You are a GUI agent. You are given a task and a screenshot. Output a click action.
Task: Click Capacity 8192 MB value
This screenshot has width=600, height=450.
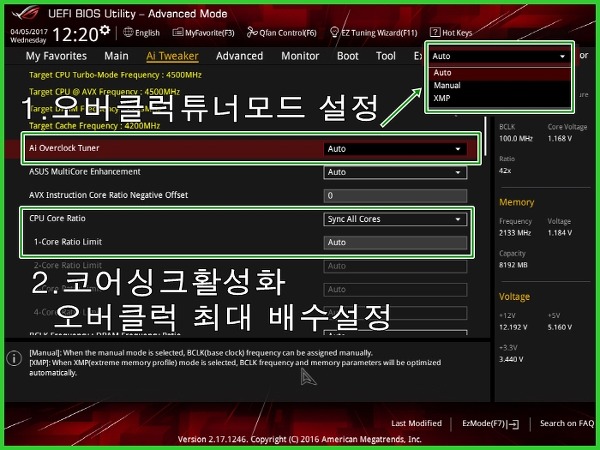click(x=513, y=265)
